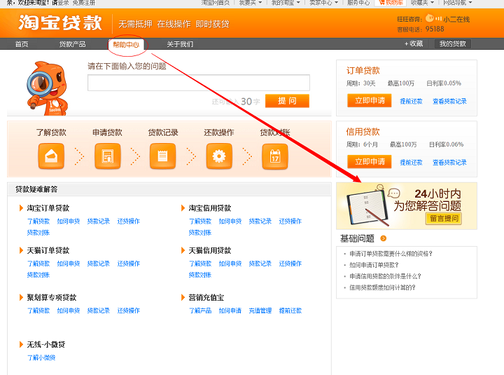Image resolution: width=504 pixels, height=375 pixels.
Task: Click the 提问 submit button
Action: (287, 101)
